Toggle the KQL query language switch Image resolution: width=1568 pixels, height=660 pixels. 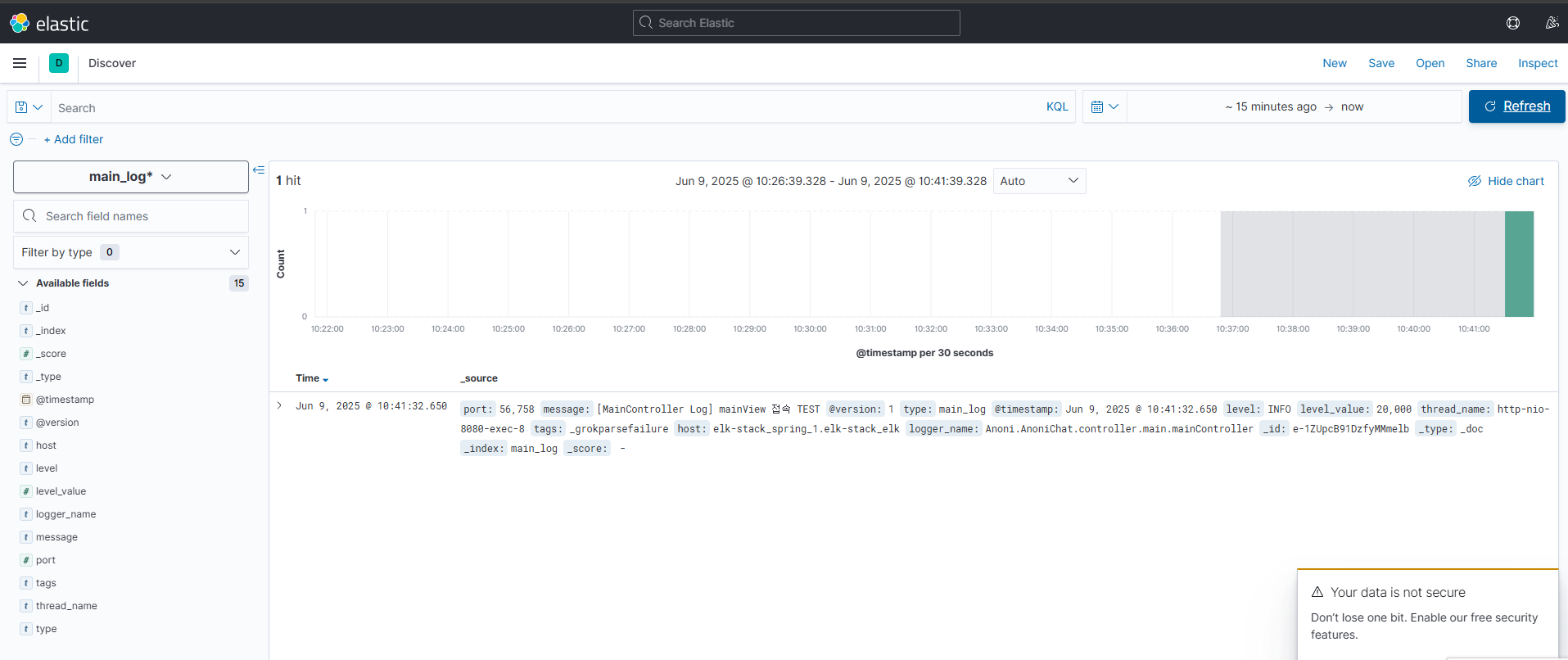click(1057, 106)
